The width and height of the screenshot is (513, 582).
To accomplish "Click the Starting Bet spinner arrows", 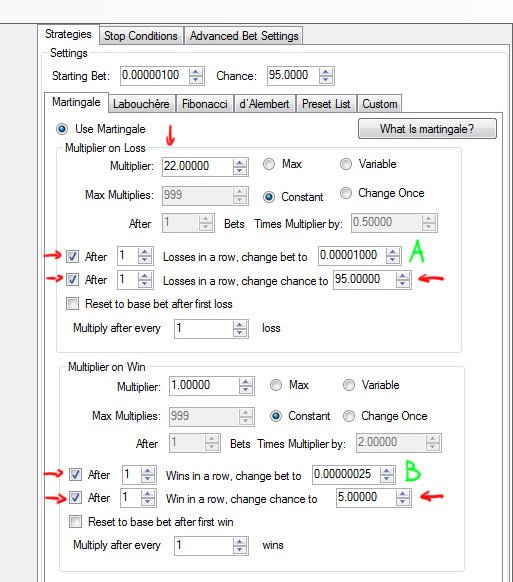I will click(196, 76).
